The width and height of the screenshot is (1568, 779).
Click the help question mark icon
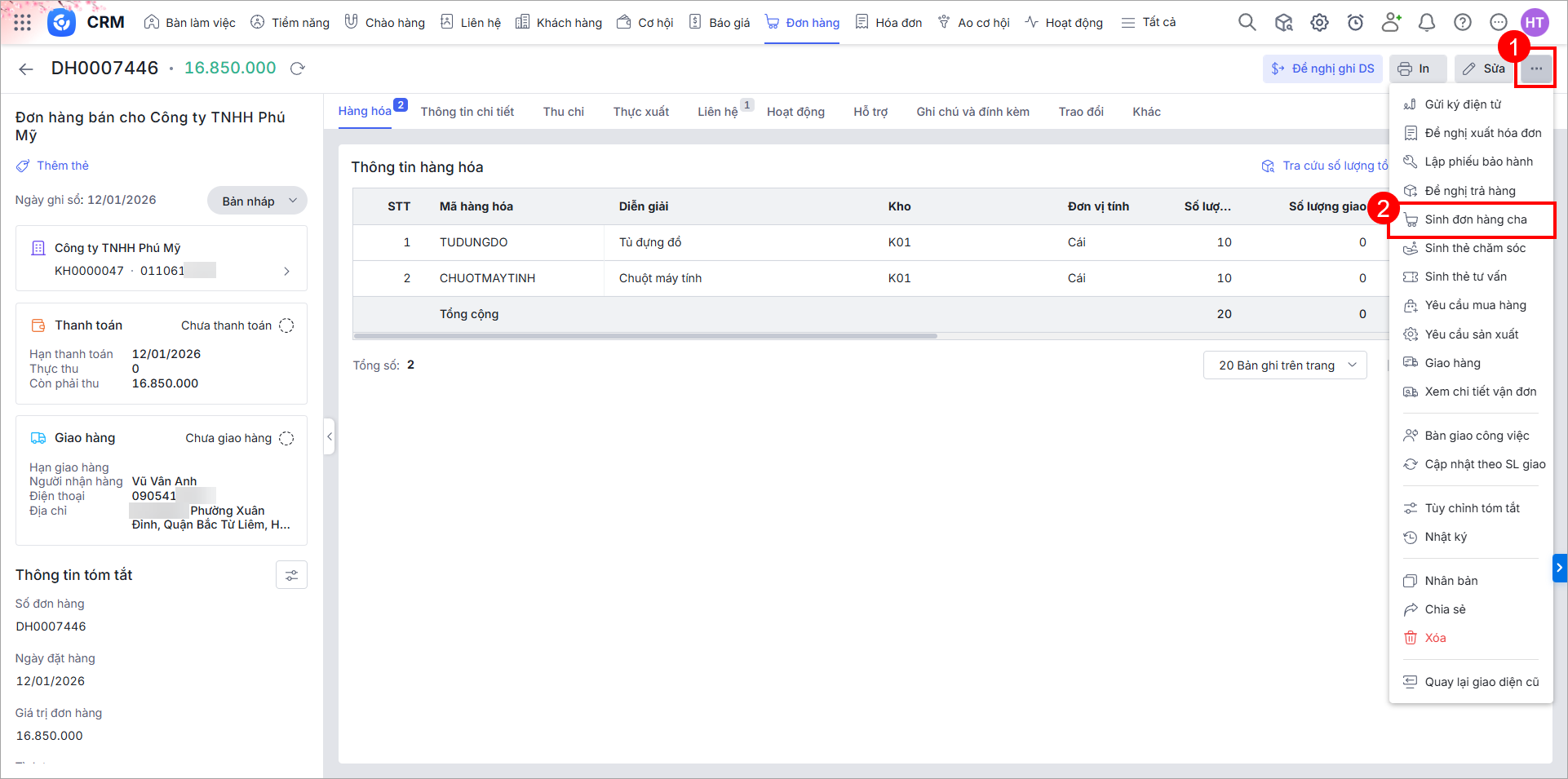coord(1463,23)
